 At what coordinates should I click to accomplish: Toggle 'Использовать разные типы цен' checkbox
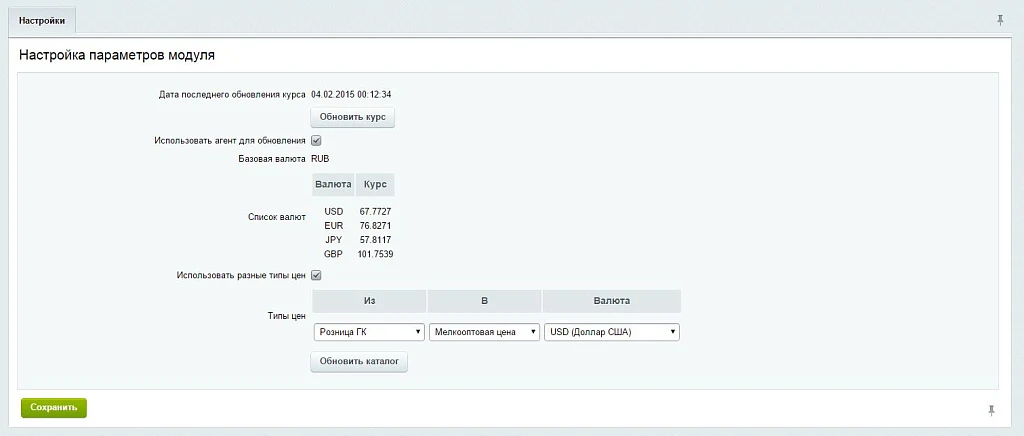tap(316, 275)
